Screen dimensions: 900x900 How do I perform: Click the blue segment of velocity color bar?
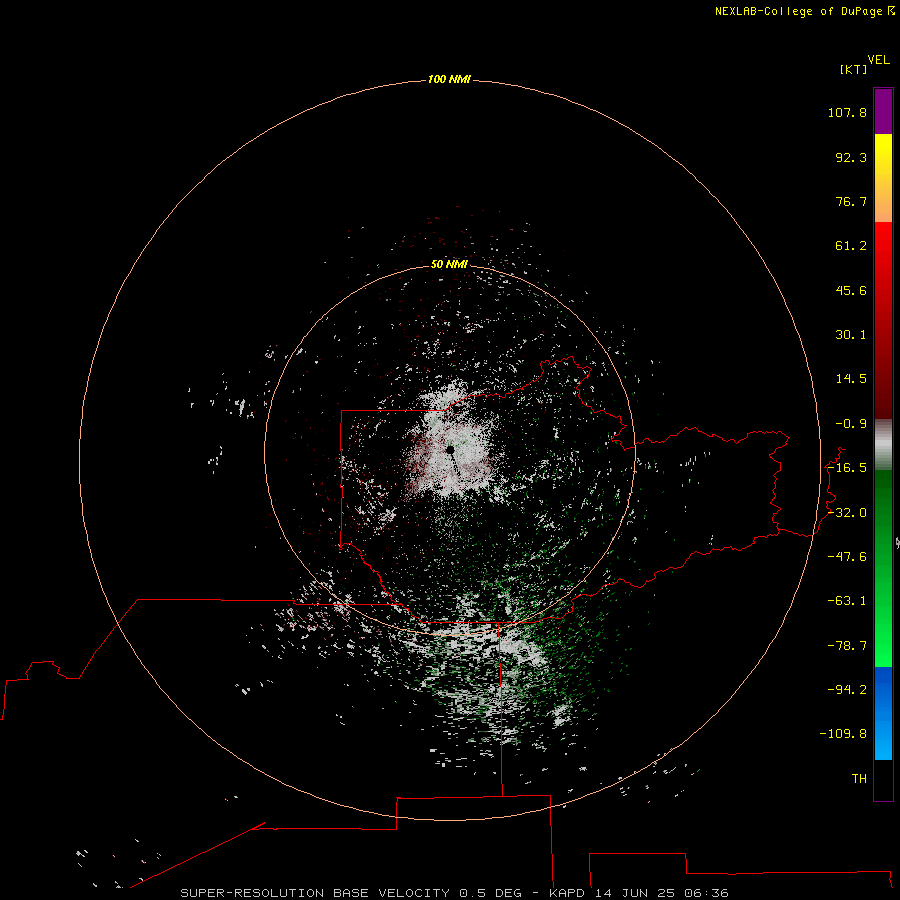[883, 713]
